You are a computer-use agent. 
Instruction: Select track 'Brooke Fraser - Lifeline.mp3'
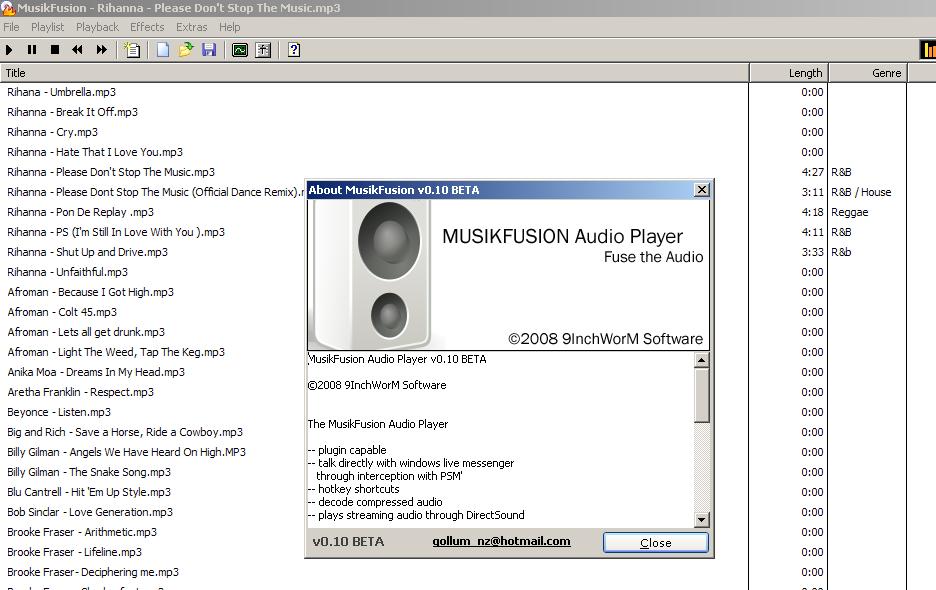point(75,552)
